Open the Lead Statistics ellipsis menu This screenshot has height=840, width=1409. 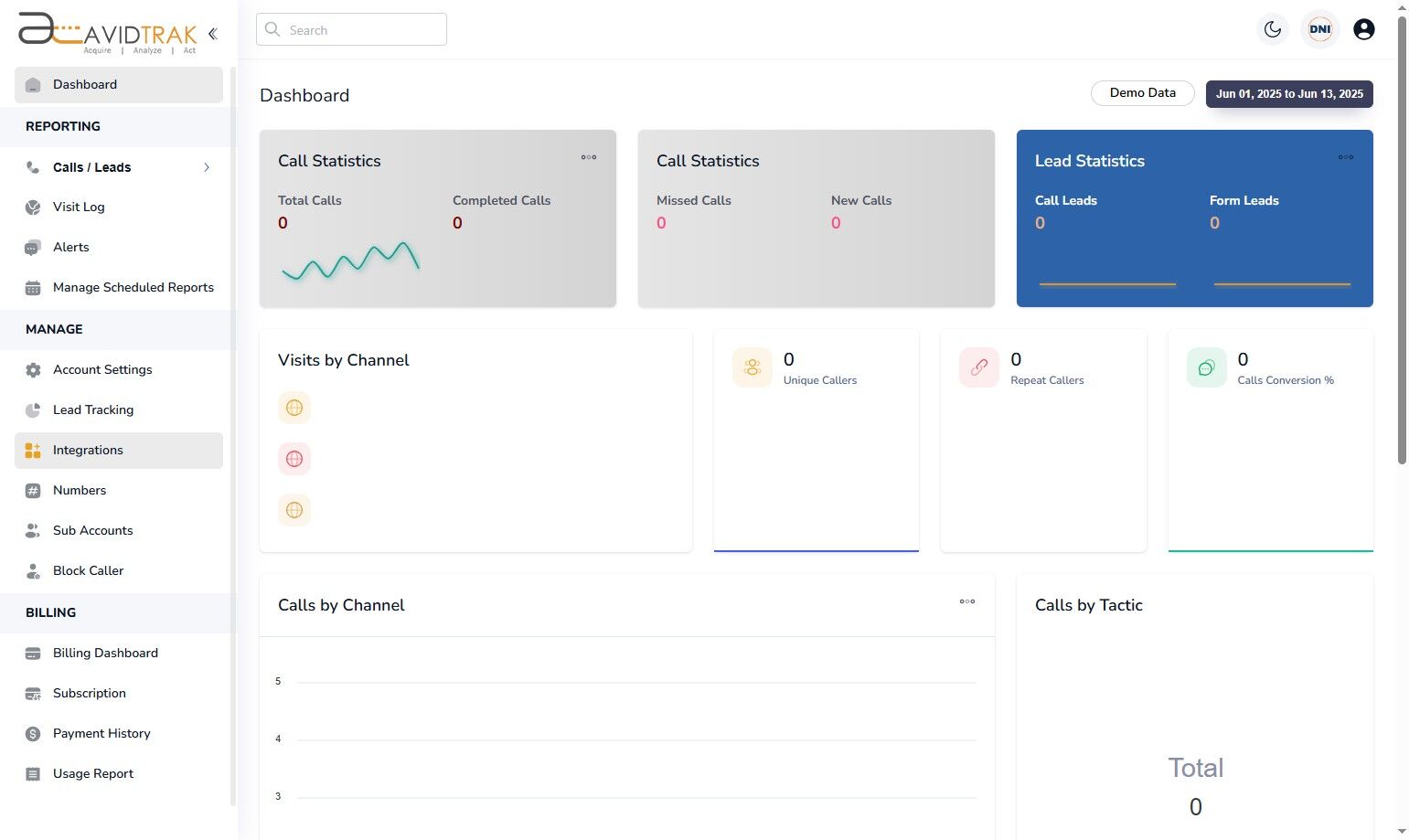pyautogui.click(x=1345, y=157)
